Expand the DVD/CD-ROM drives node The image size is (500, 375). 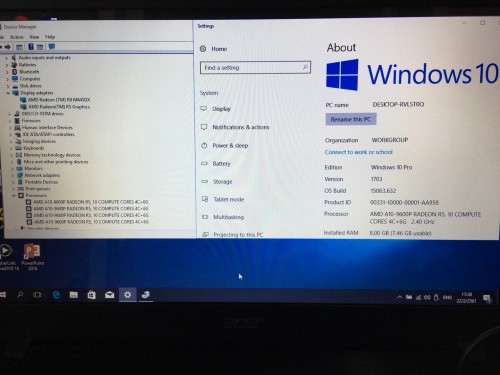(x=10, y=114)
